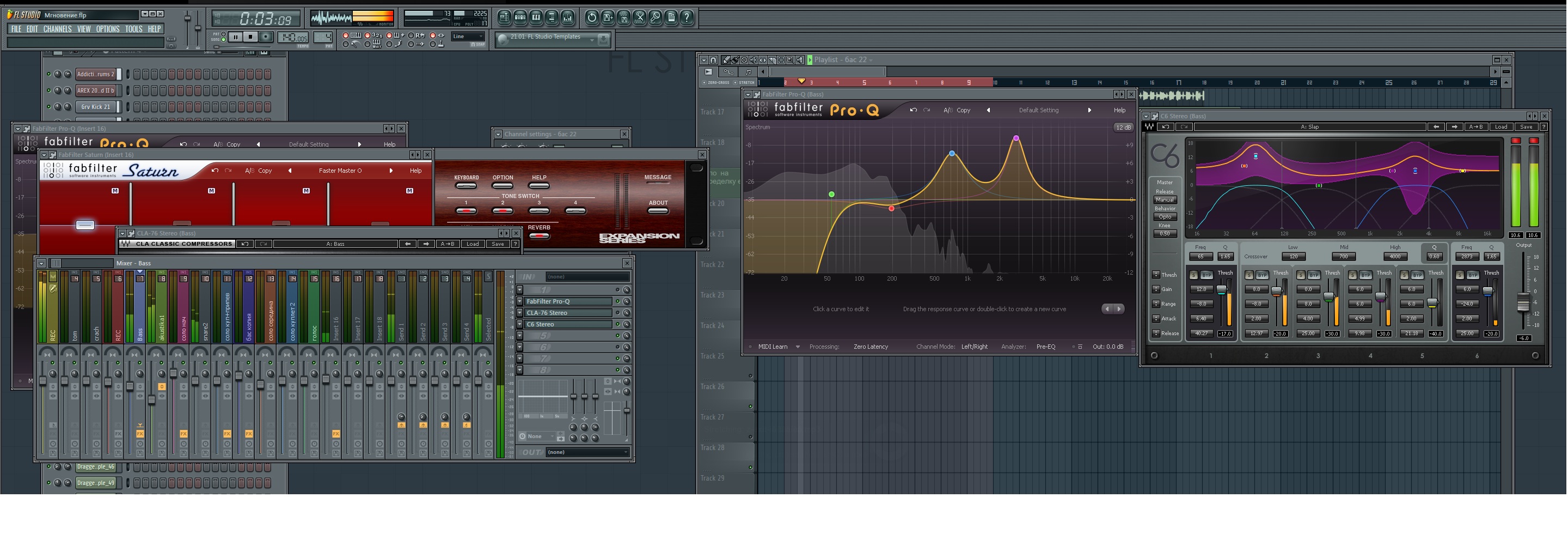Click the question mark help toolbar icon
This screenshot has height=558, width=1568.
coord(687,17)
